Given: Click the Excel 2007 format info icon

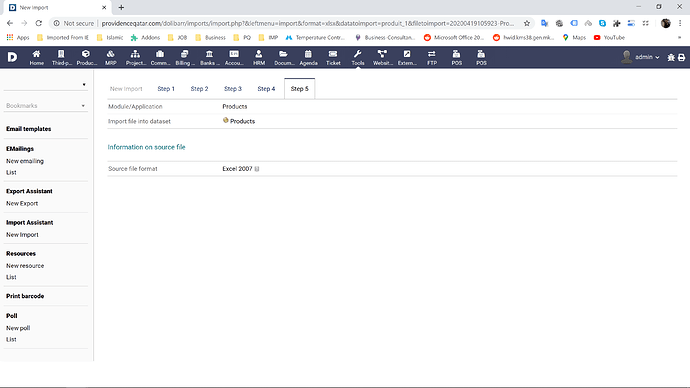Looking at the screenshot, I should [257, 169].
